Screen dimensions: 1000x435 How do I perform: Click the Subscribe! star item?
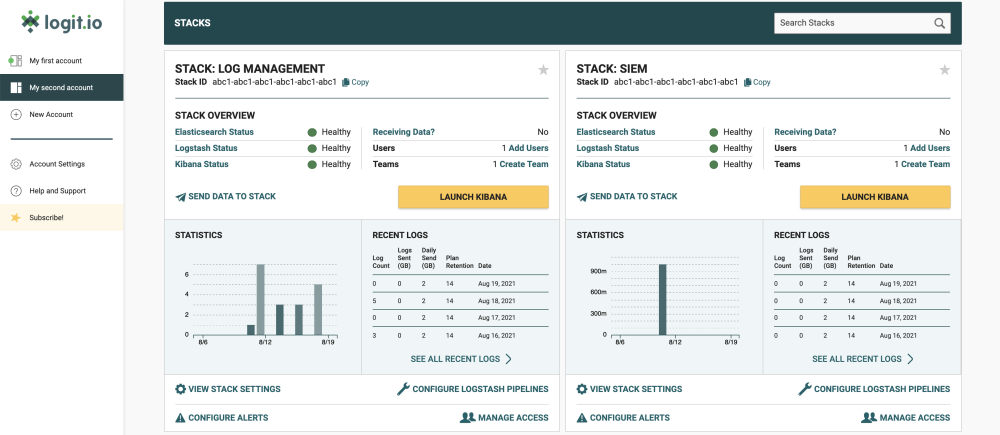[x=46, y=217]
